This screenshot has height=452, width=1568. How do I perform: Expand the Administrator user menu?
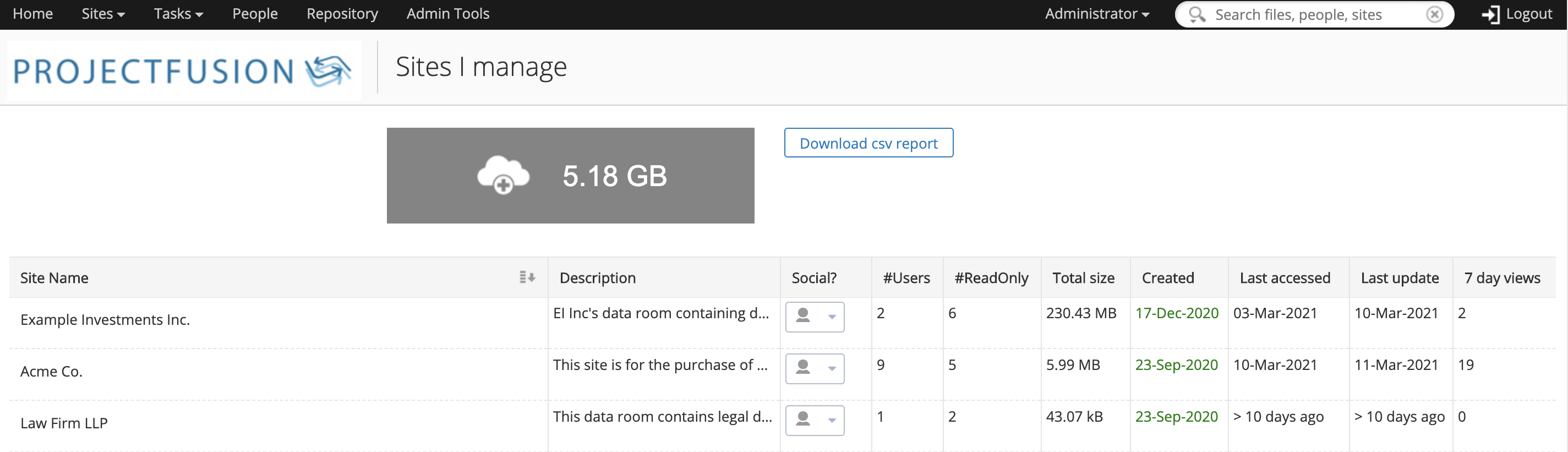coord(1097,14)
